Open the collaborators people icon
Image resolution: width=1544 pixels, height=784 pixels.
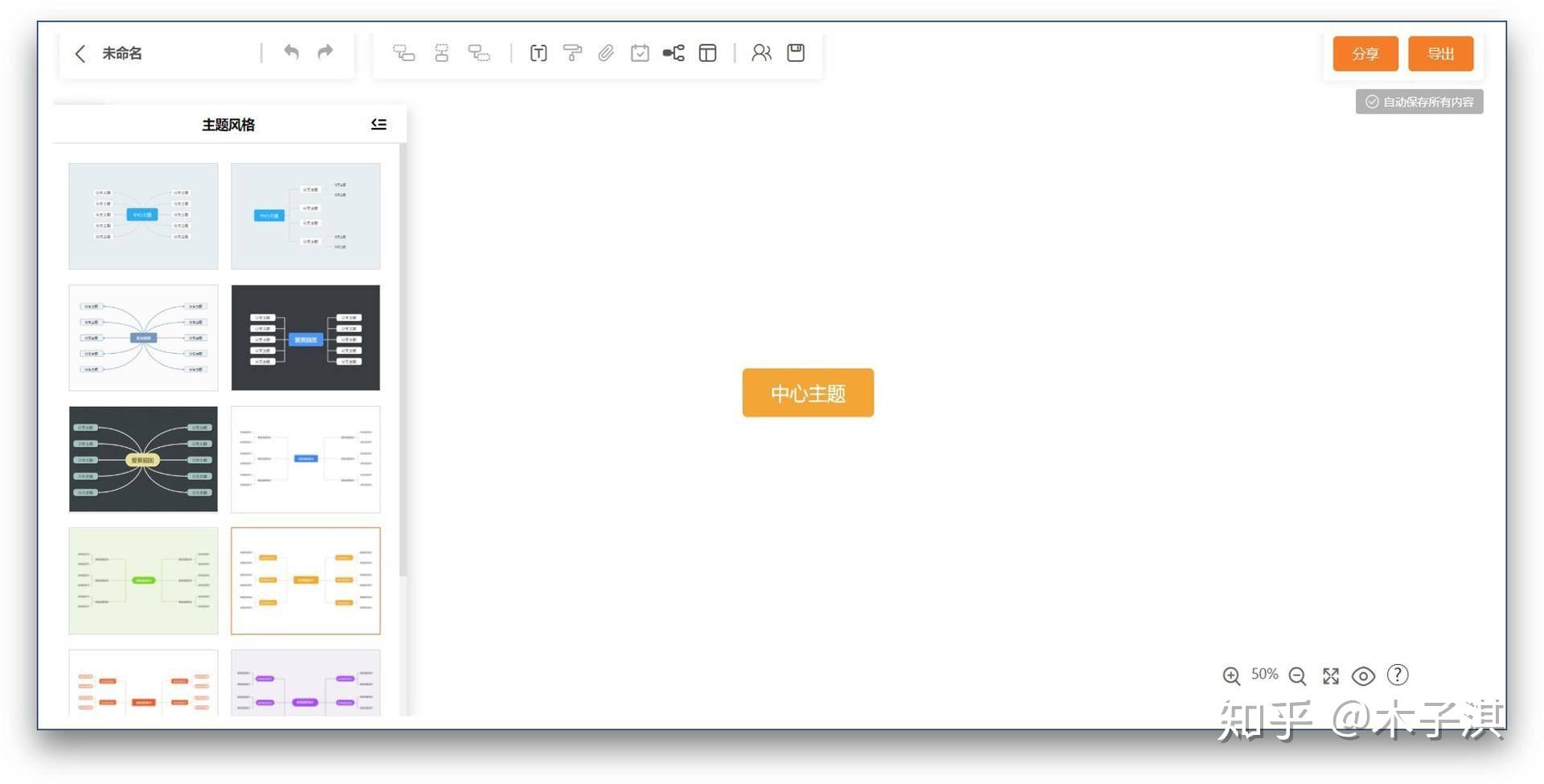(762, 53)
